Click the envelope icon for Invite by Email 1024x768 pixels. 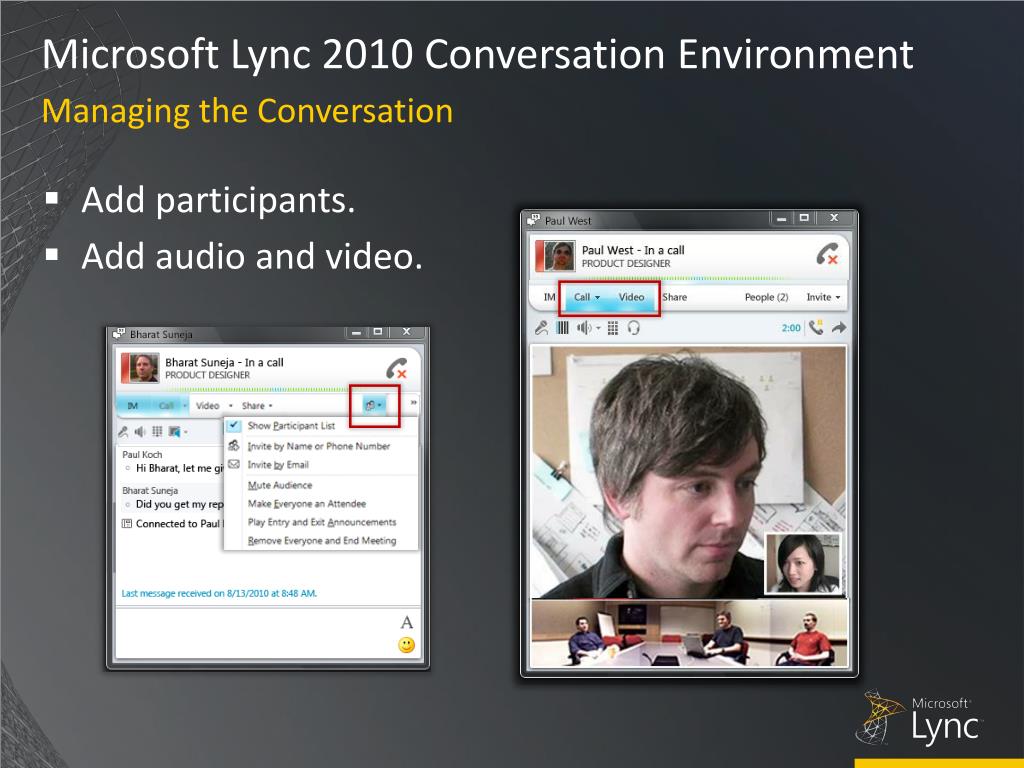pos(234,464)
